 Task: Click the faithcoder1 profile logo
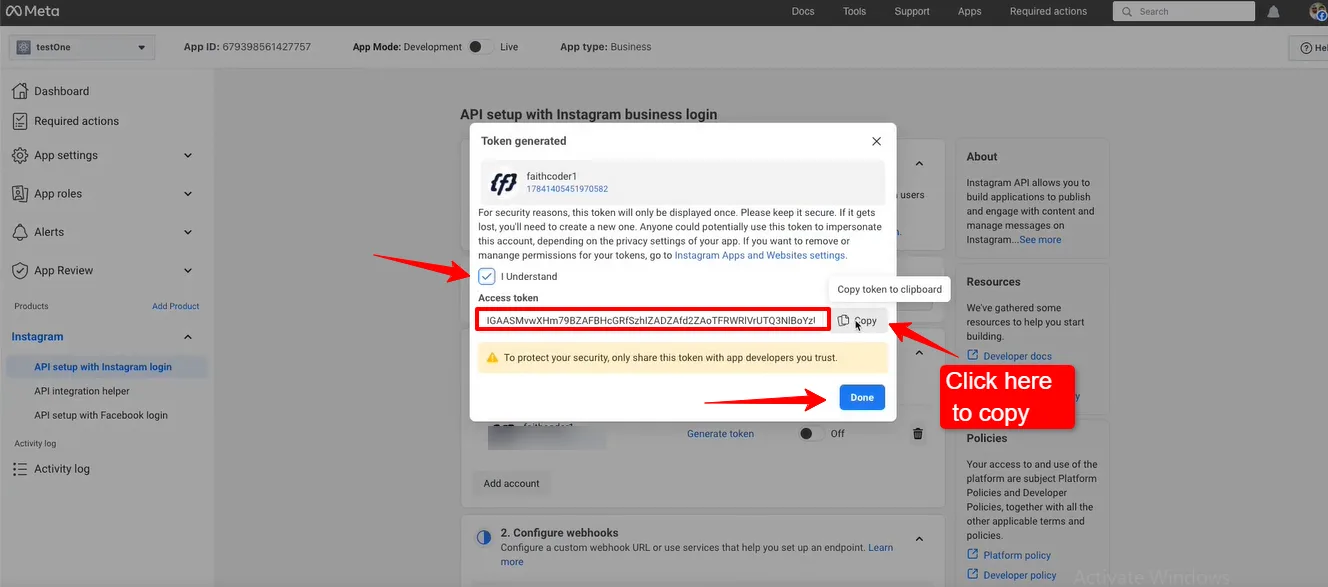click(x=504, y=183)
